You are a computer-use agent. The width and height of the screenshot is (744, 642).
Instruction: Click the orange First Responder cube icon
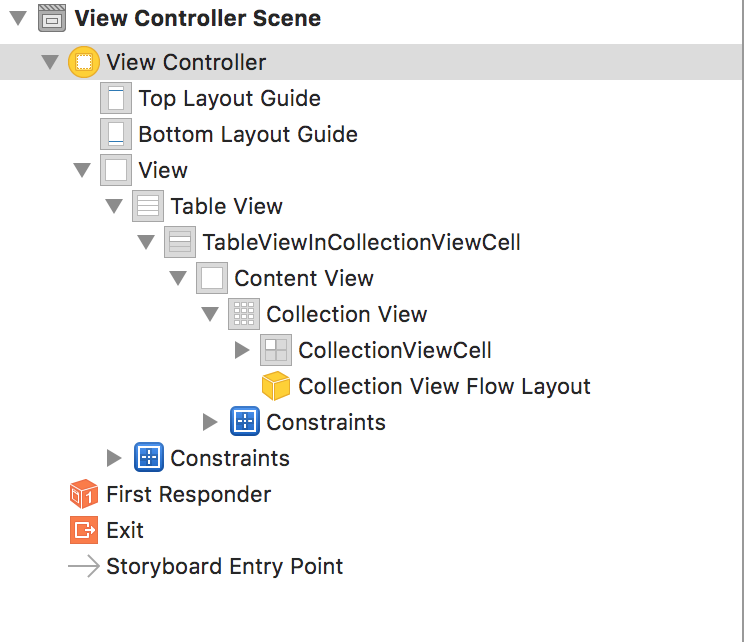[x=84, y=494]
